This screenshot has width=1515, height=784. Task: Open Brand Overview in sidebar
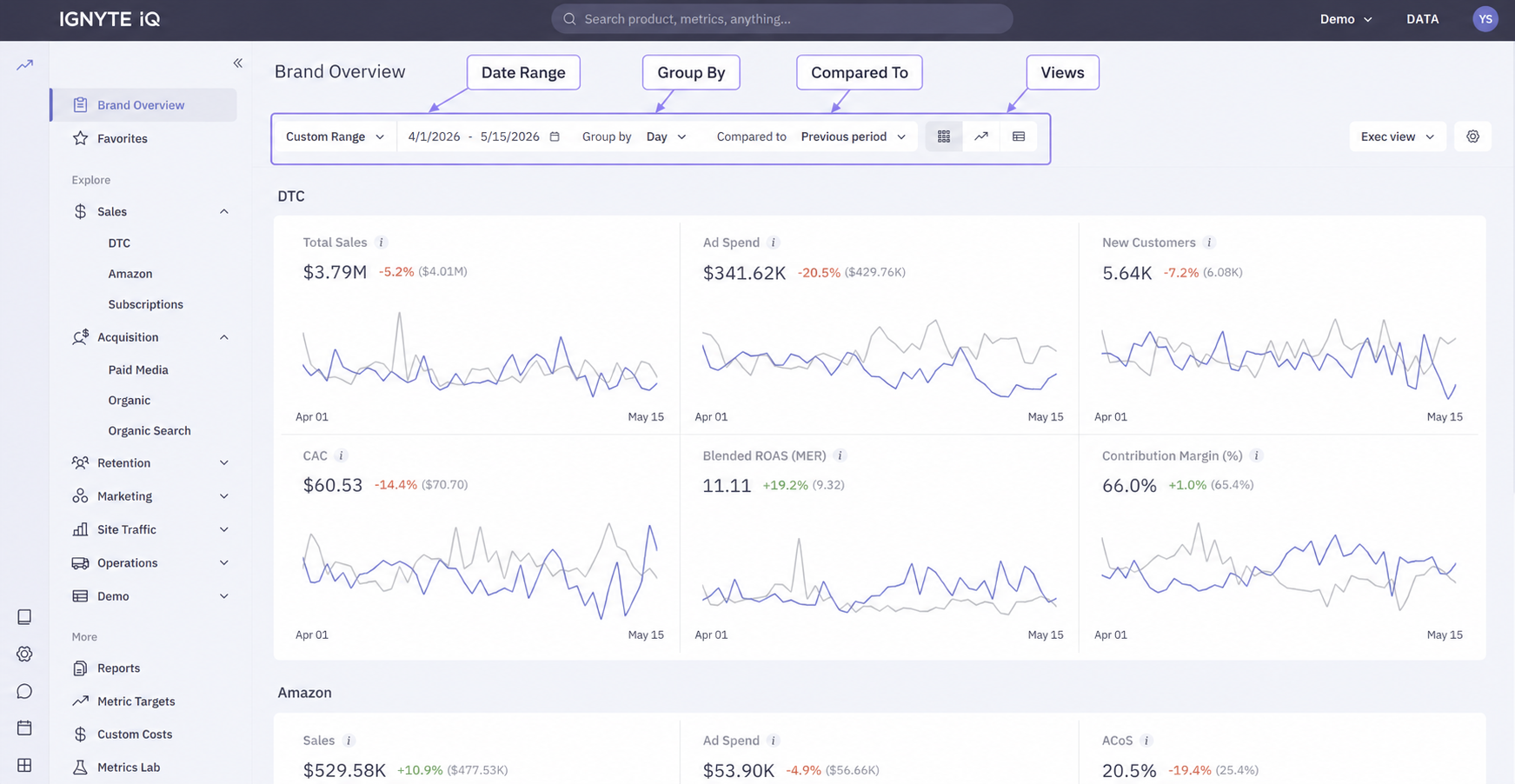point(144,105)
